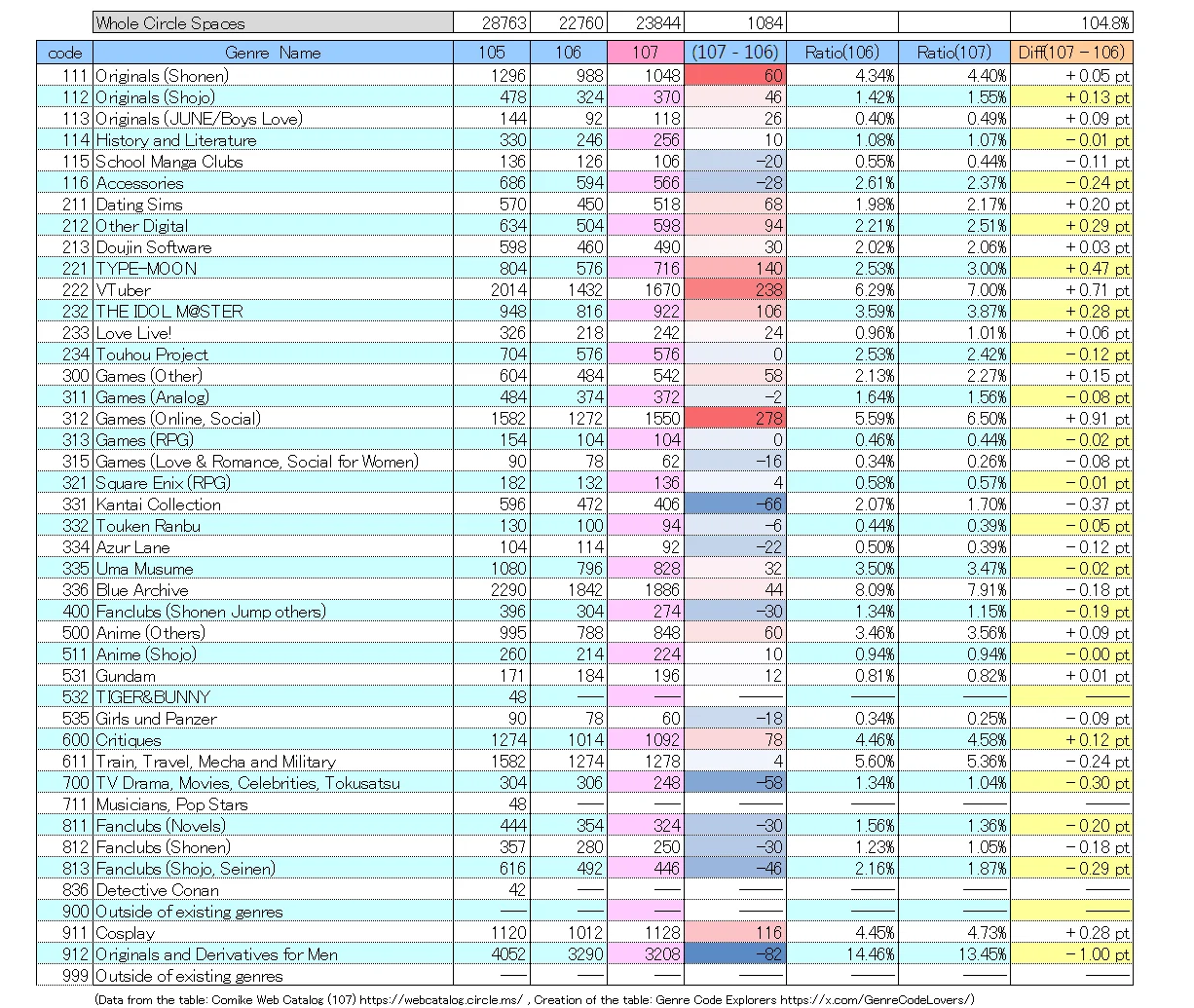Click the 'Anime (Shojo)' cell

coord(273,654)
